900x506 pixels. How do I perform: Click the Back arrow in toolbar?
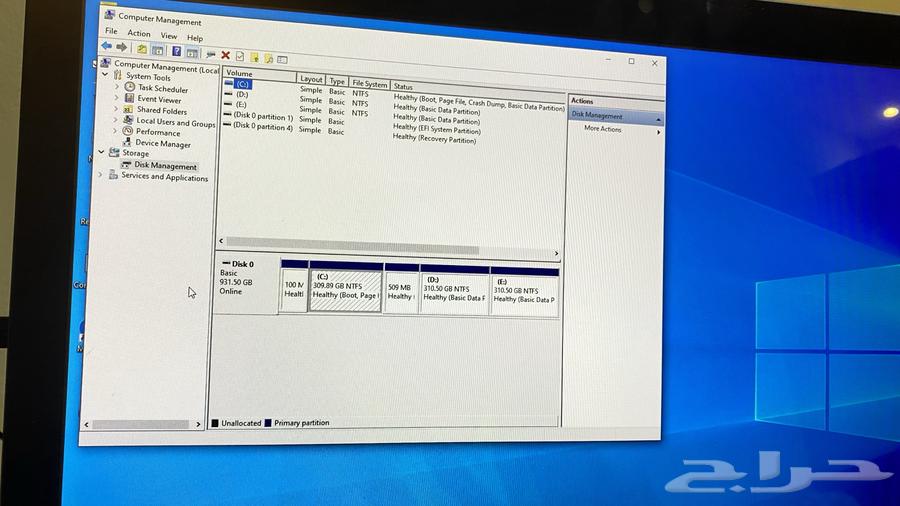106,47
